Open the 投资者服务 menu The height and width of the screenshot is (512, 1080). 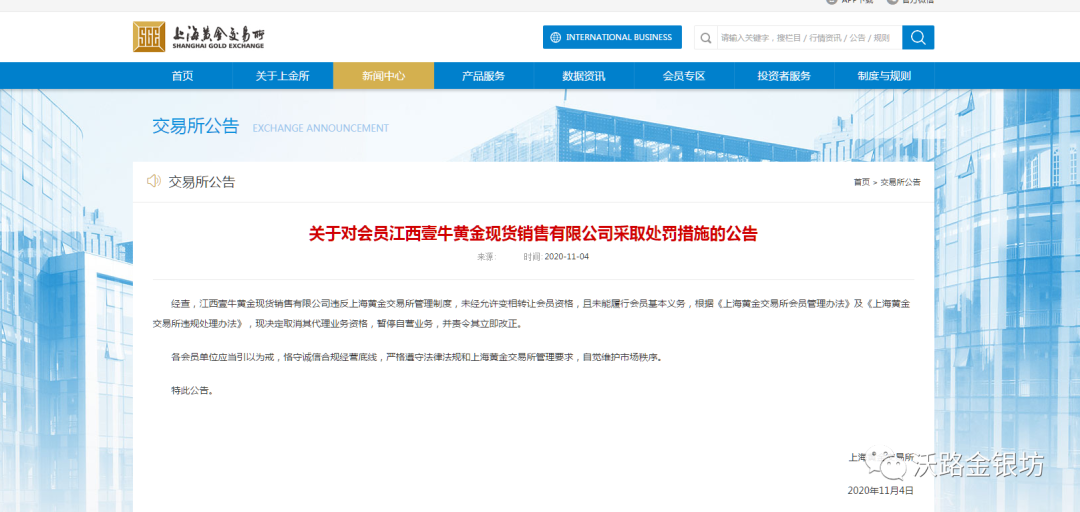pos(785,76)
